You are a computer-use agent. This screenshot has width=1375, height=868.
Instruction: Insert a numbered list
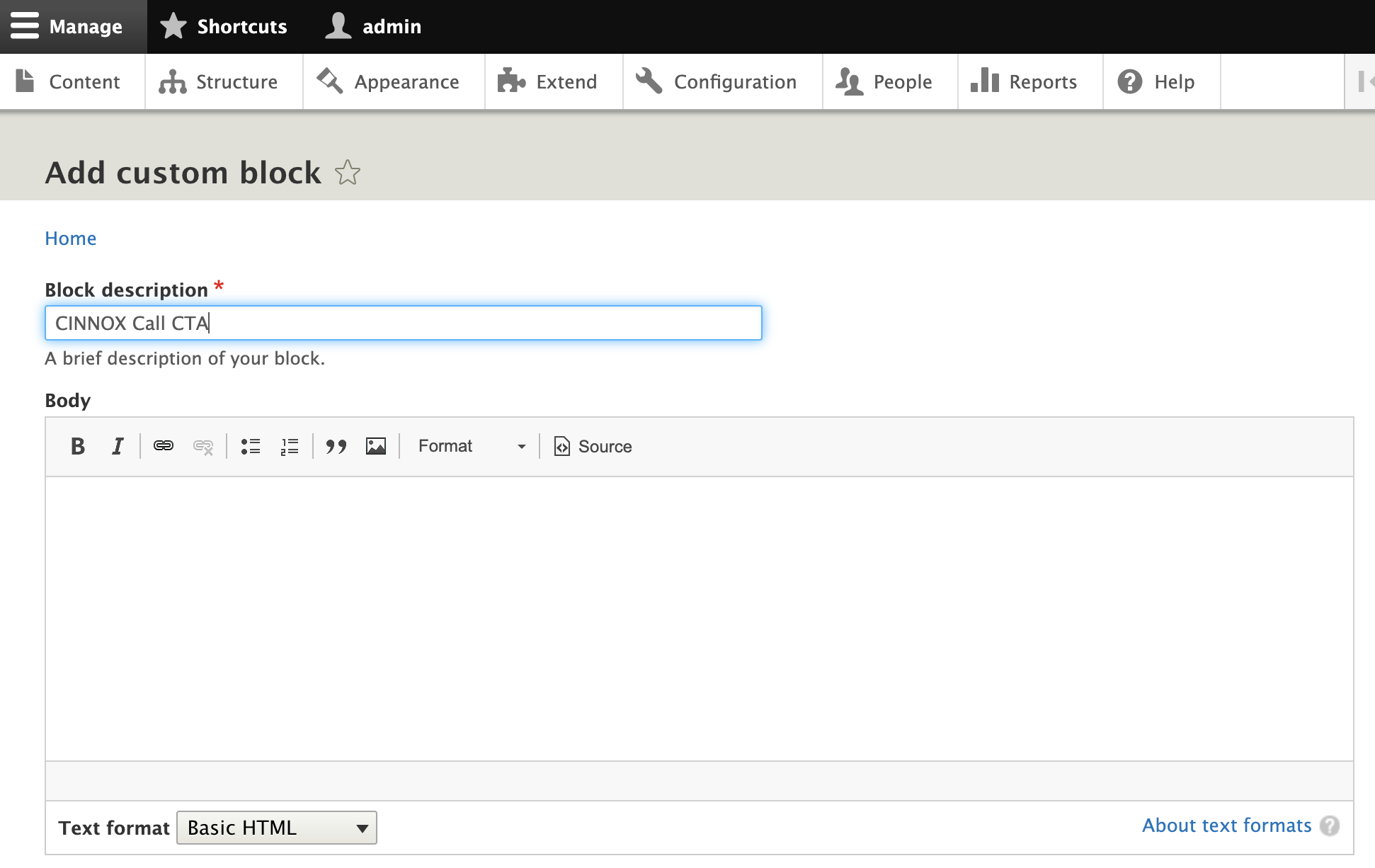pos(290,446)
